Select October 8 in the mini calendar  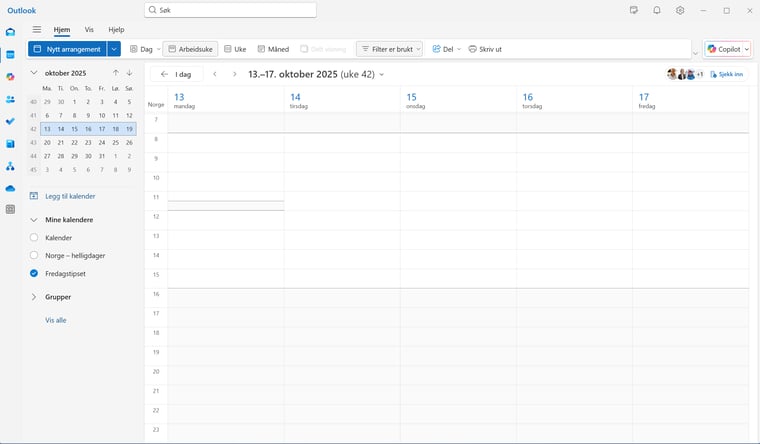74,115
